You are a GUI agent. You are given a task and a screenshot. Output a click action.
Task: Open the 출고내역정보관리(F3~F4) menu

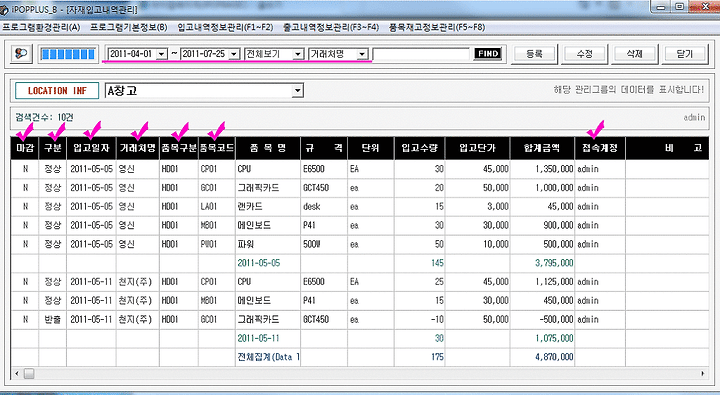(x=331, y=28)
